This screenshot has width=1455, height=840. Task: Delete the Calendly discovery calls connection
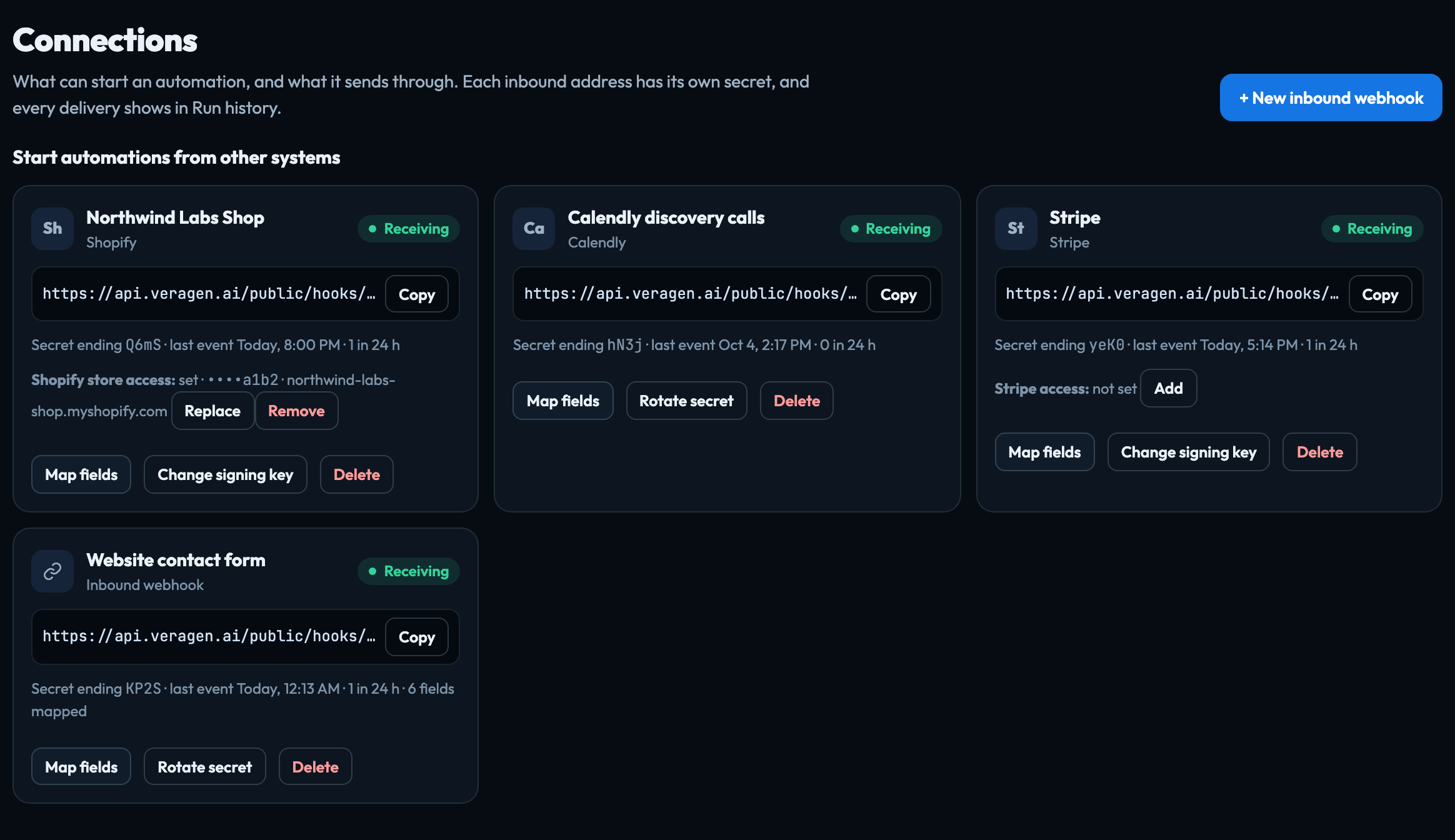(x=796, y=401)
